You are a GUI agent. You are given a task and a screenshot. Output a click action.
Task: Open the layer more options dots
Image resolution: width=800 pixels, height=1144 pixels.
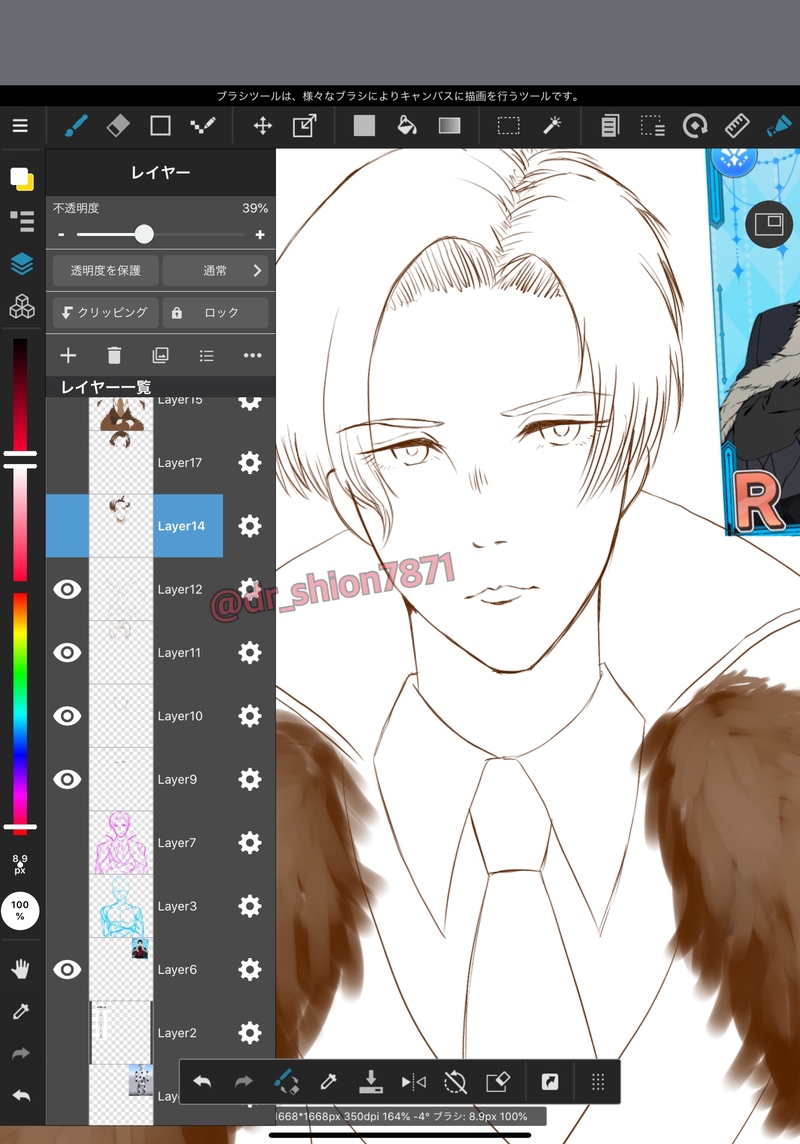pos(252,355)
